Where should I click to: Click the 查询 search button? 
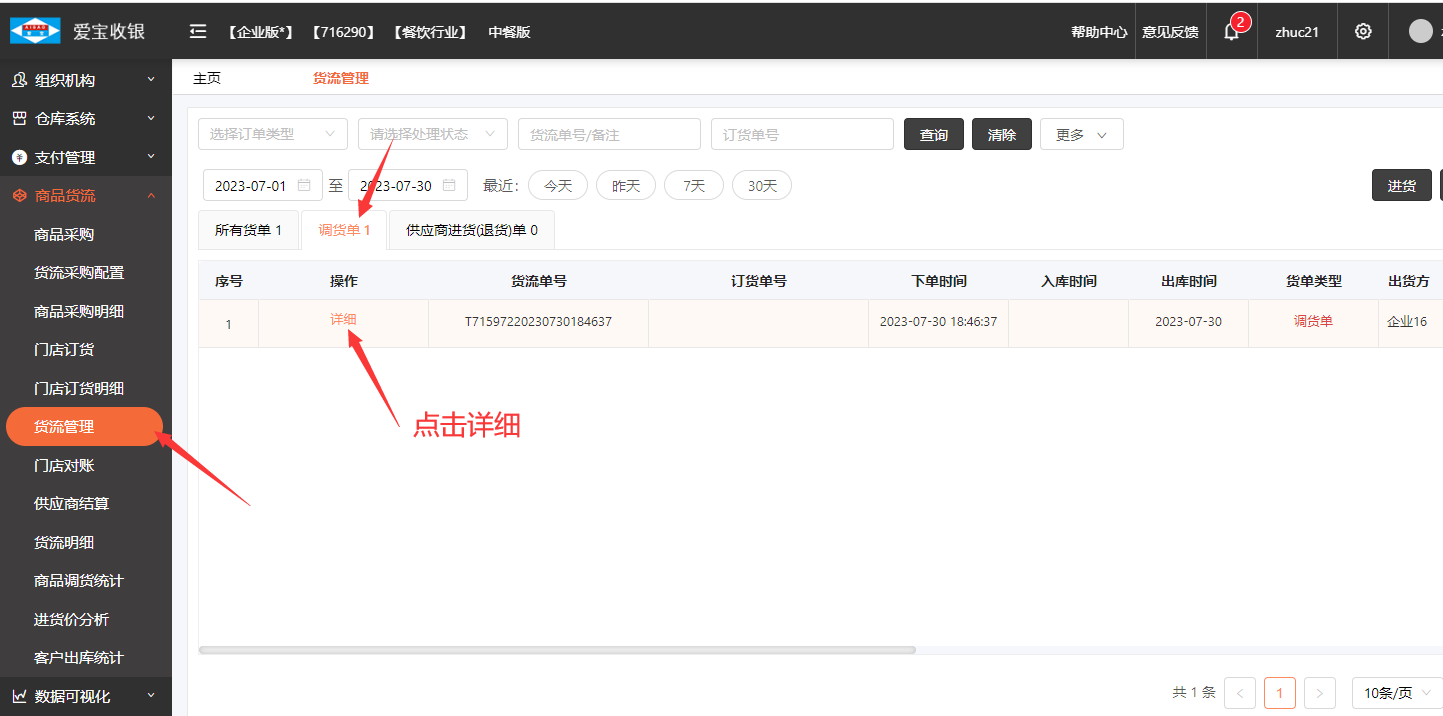point(933,135)
